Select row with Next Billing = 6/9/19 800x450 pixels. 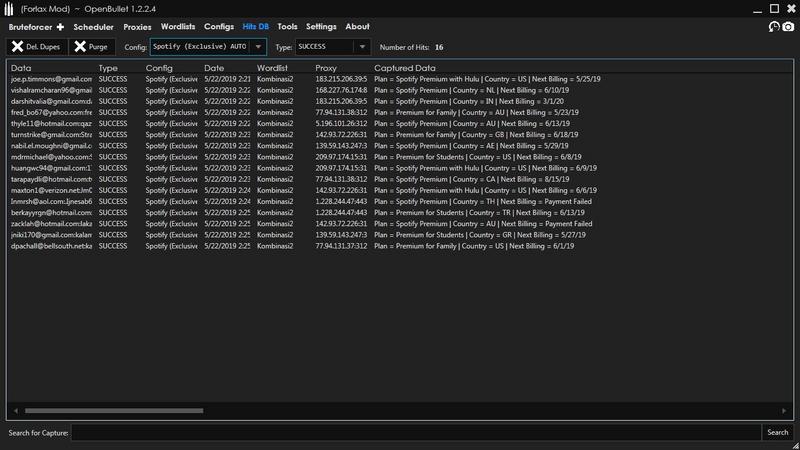click(400, 168)
